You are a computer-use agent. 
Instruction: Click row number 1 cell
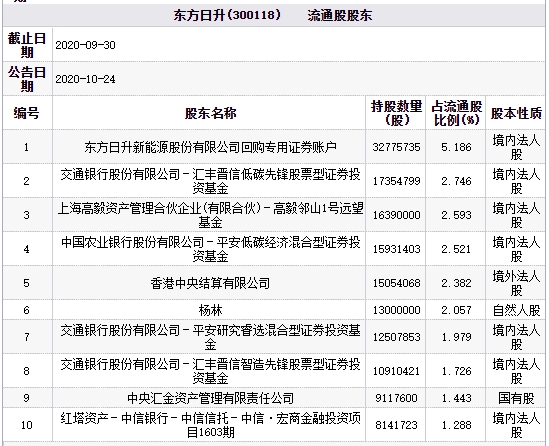point(27,147)
